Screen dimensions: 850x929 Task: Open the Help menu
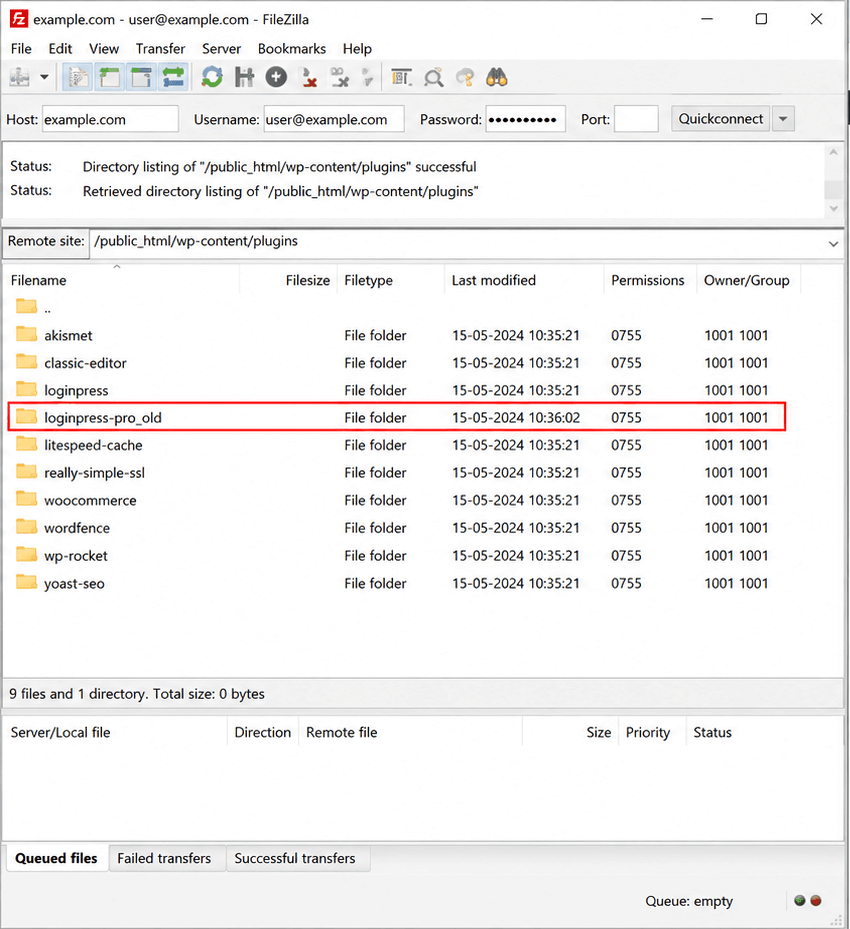click(357, 49)
